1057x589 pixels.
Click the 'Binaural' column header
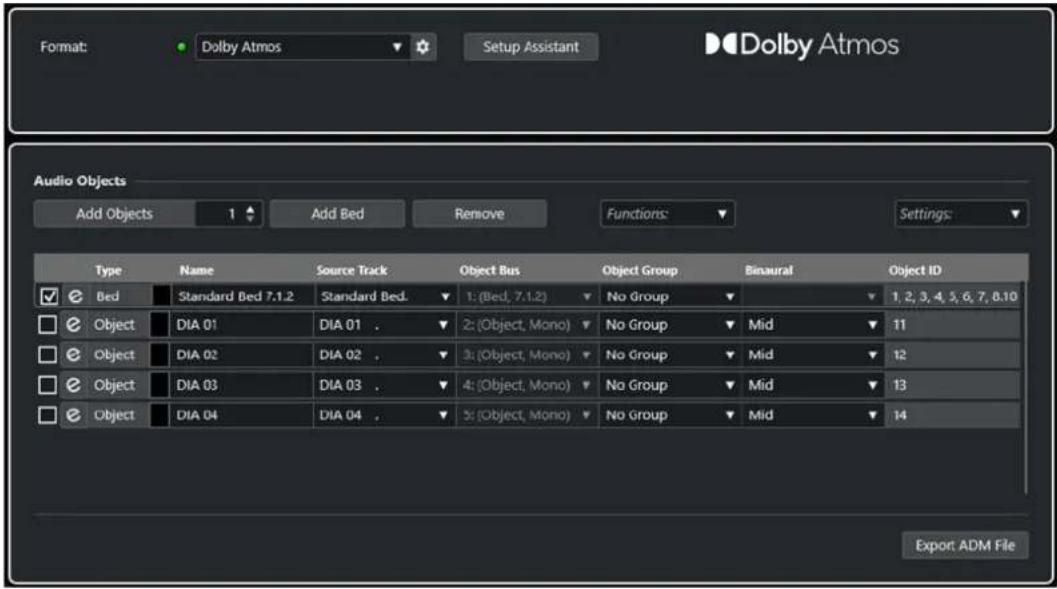pyautogui.click(x=768, y=270)
